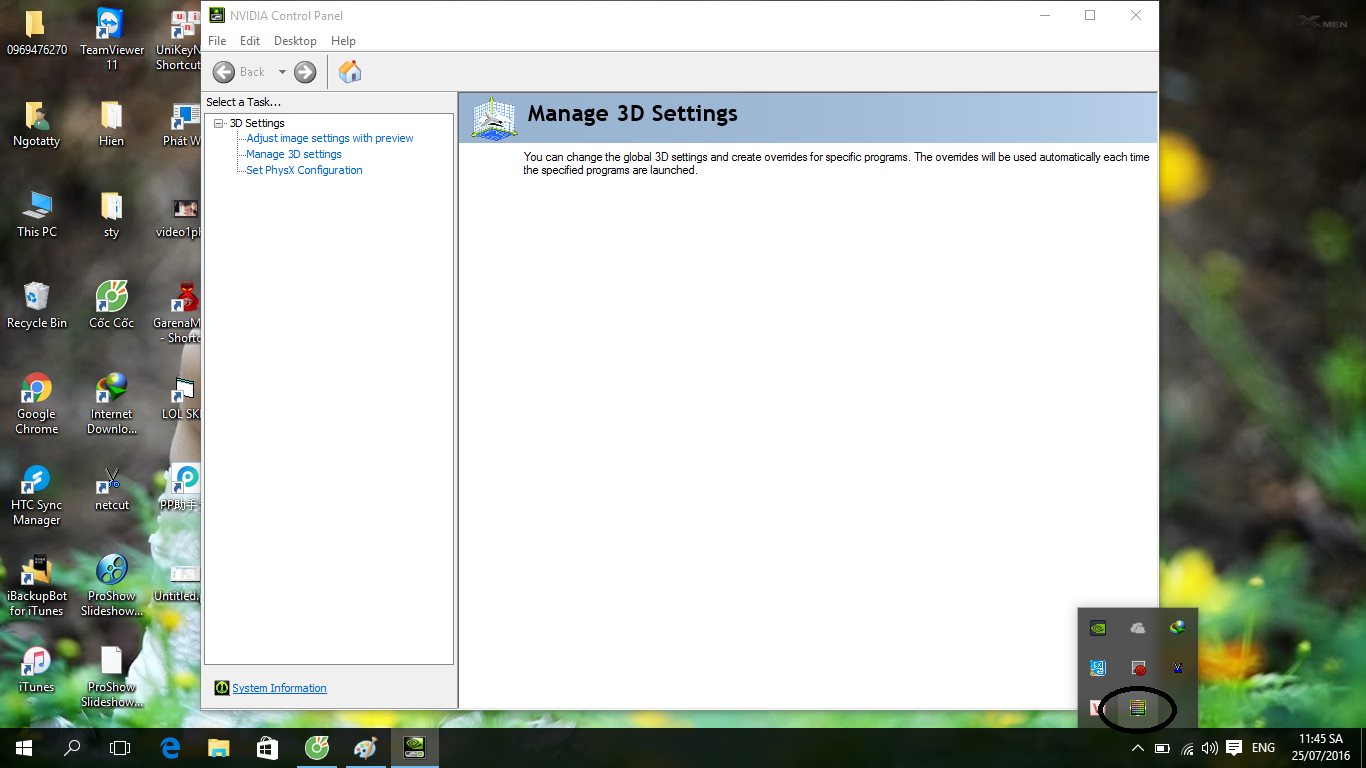The image size is (1366, 768).
Task: Select Manage 3D settings in task tree
Action: [294, 154]
